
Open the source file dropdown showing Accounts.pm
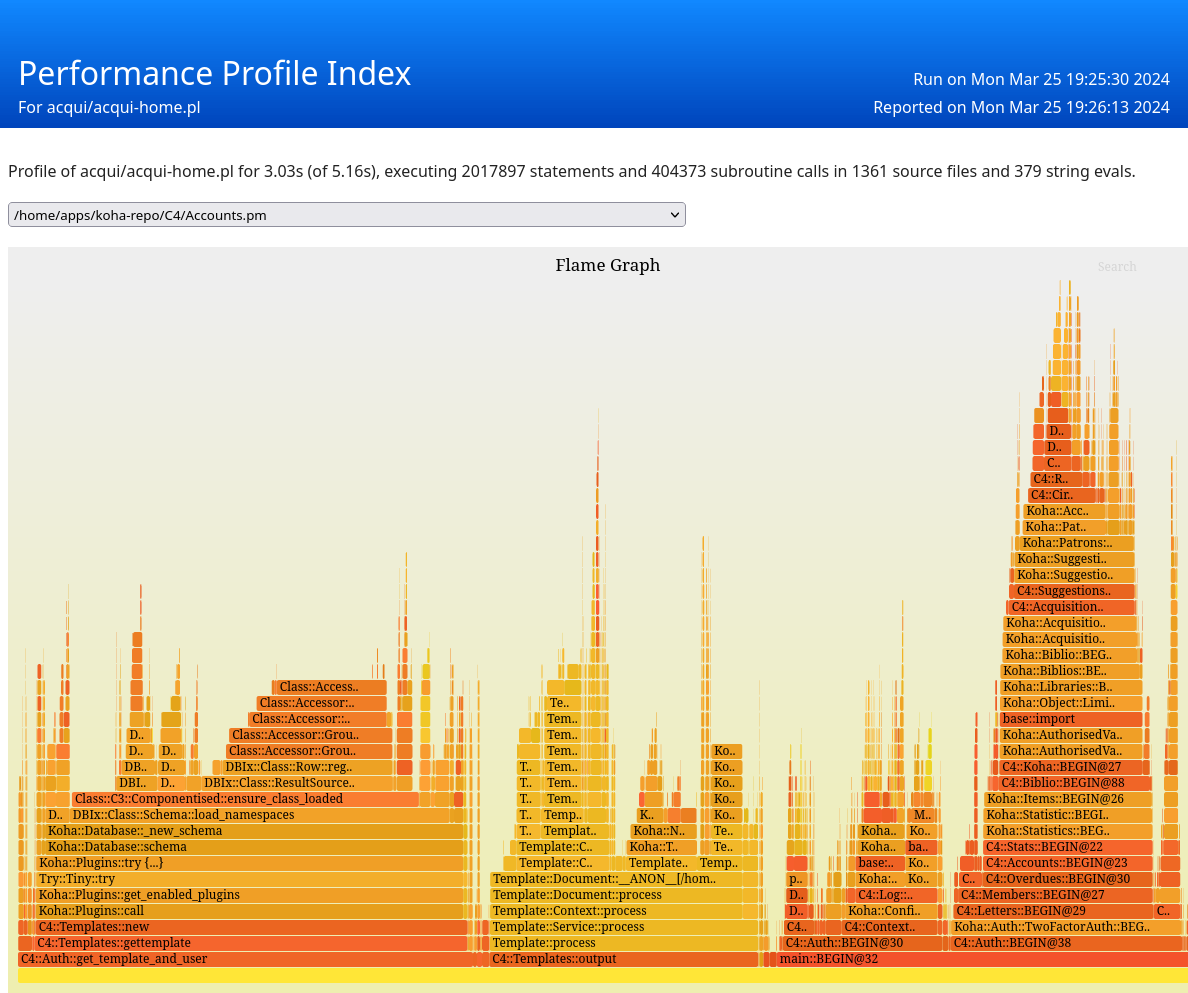pyautogui.click(x=346, y=215)
